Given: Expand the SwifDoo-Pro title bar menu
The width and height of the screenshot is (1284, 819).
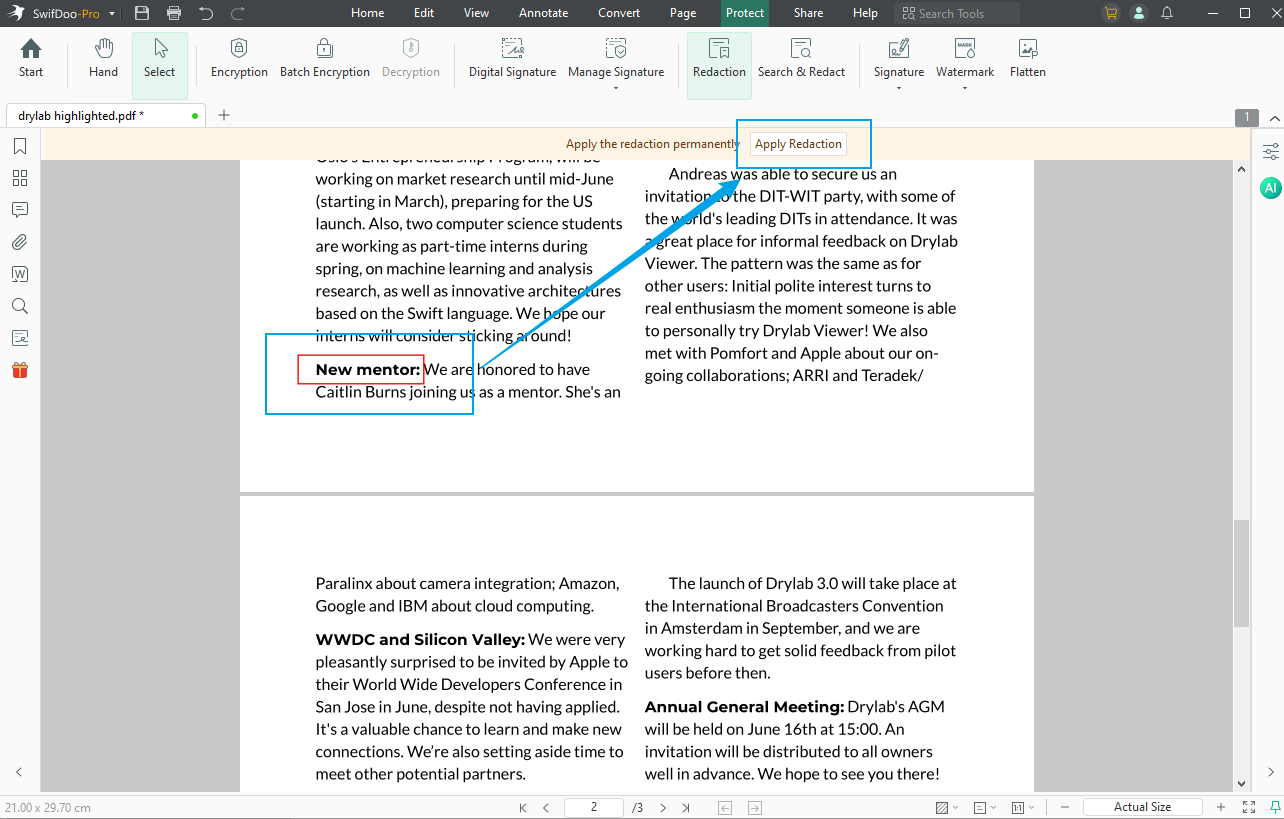Looking at the screenshot, I should tap(111, 13).
